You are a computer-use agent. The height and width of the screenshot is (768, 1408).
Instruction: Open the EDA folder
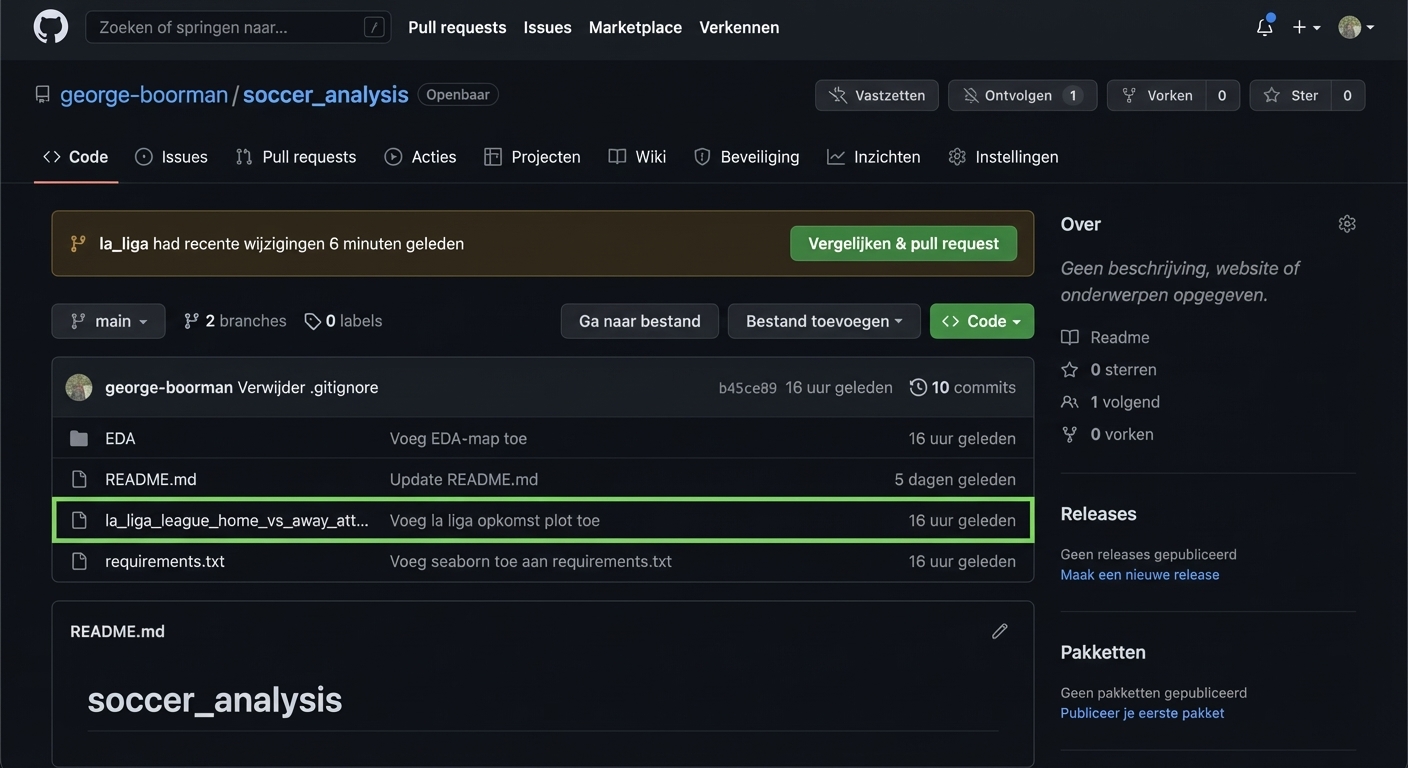pos(120,438)
